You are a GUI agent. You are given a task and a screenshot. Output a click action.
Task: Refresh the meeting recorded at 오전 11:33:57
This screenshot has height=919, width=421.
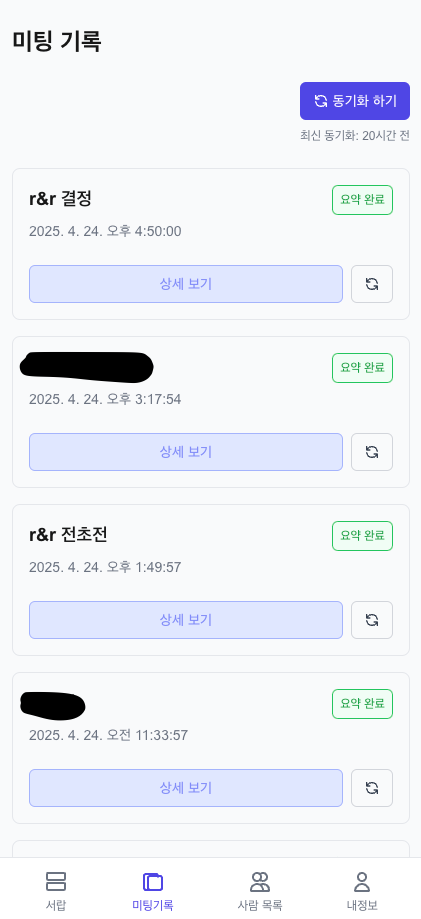[x=372, y=788]
